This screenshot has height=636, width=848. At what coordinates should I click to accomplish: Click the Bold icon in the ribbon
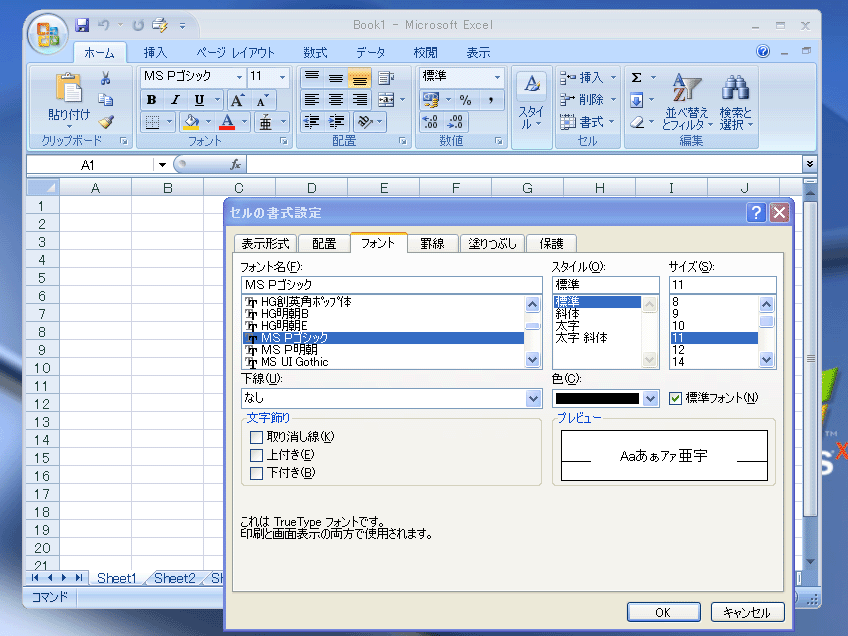pyautogui.click(x=151, y=100)
